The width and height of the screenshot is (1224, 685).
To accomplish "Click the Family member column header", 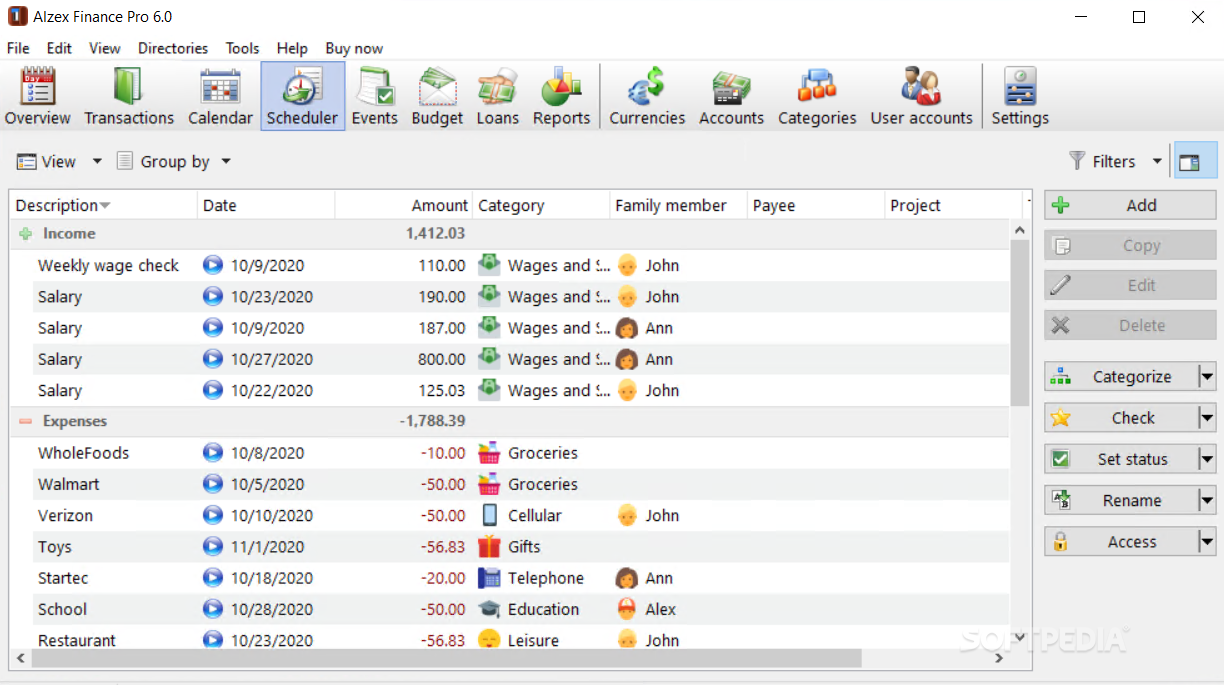I will 679,205.
